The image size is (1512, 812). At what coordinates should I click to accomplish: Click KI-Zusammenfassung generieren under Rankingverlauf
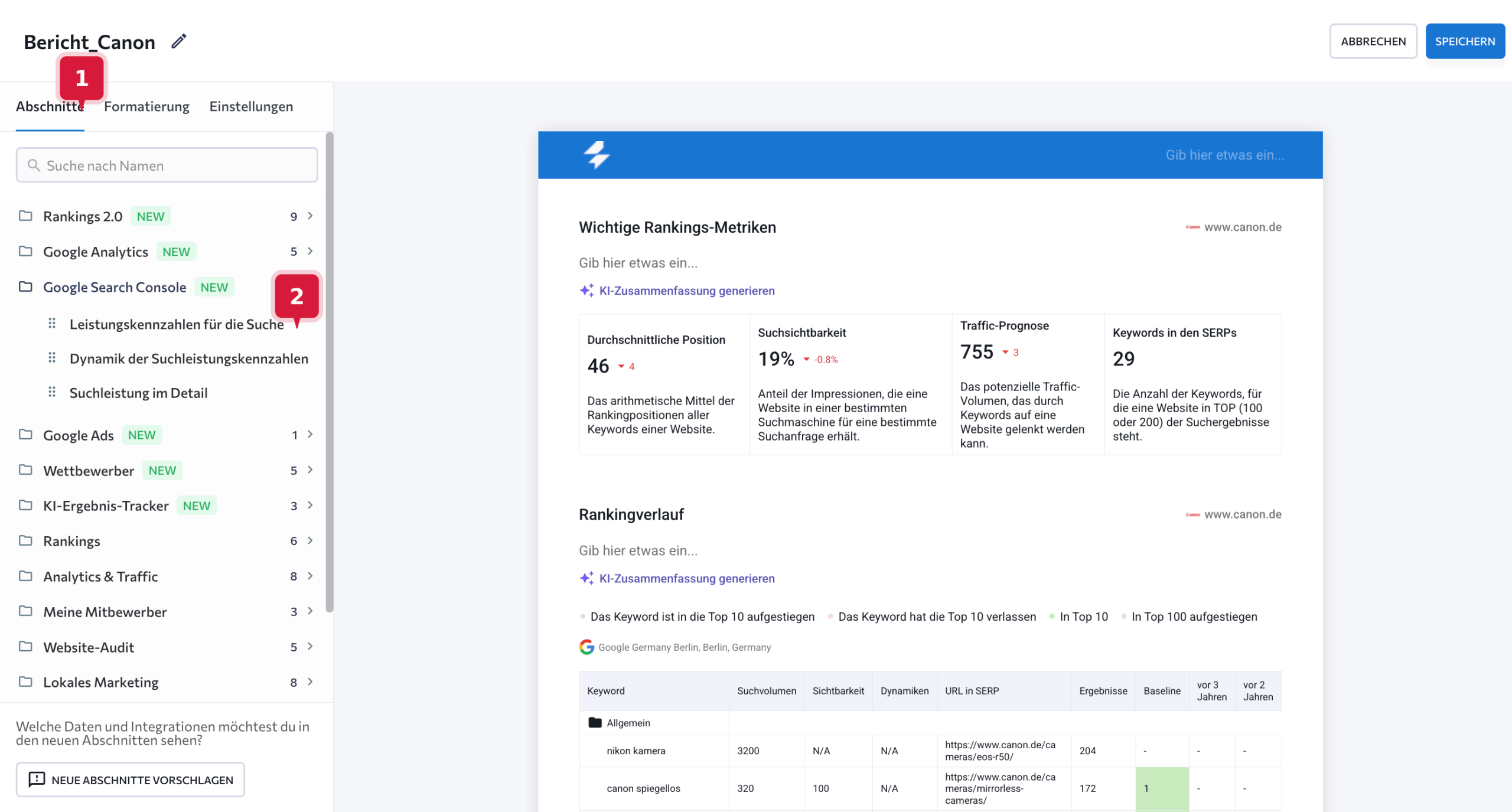(x=687, y=578)
